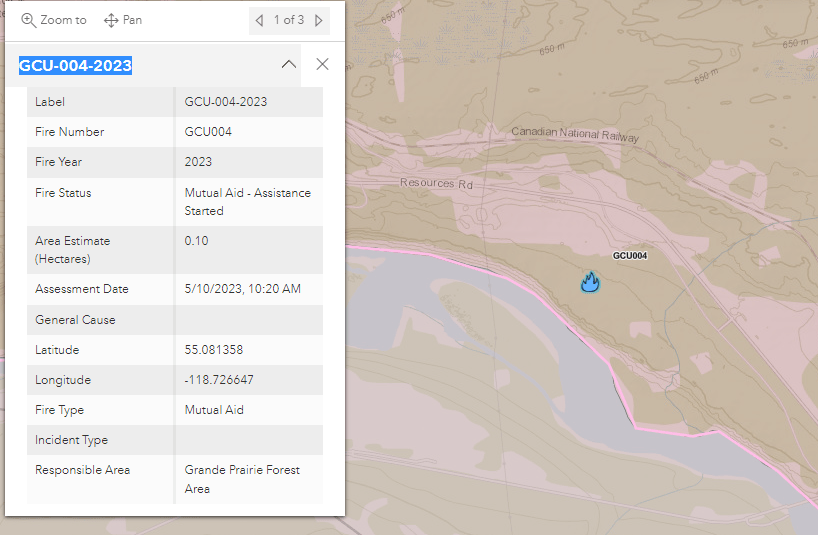Go to next popup feature arrow
This screenshot has width=818, height=535.
[319, 20]
